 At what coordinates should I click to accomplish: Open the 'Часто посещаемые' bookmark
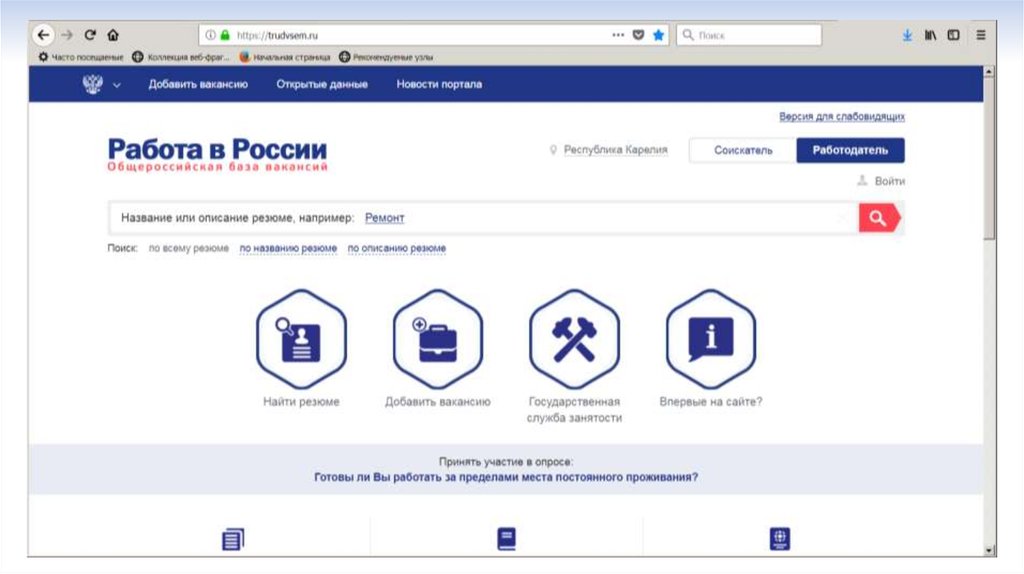pos(80,57)
